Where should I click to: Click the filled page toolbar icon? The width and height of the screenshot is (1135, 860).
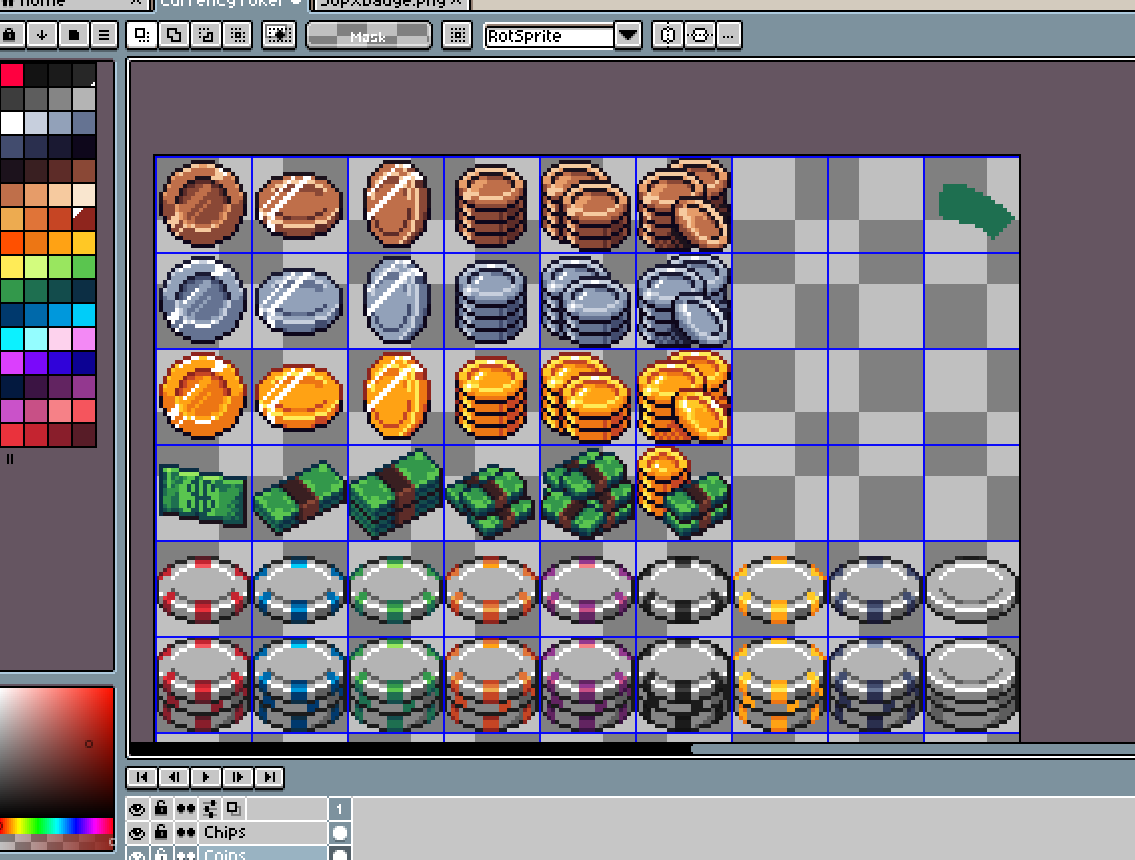coord(73,35)
